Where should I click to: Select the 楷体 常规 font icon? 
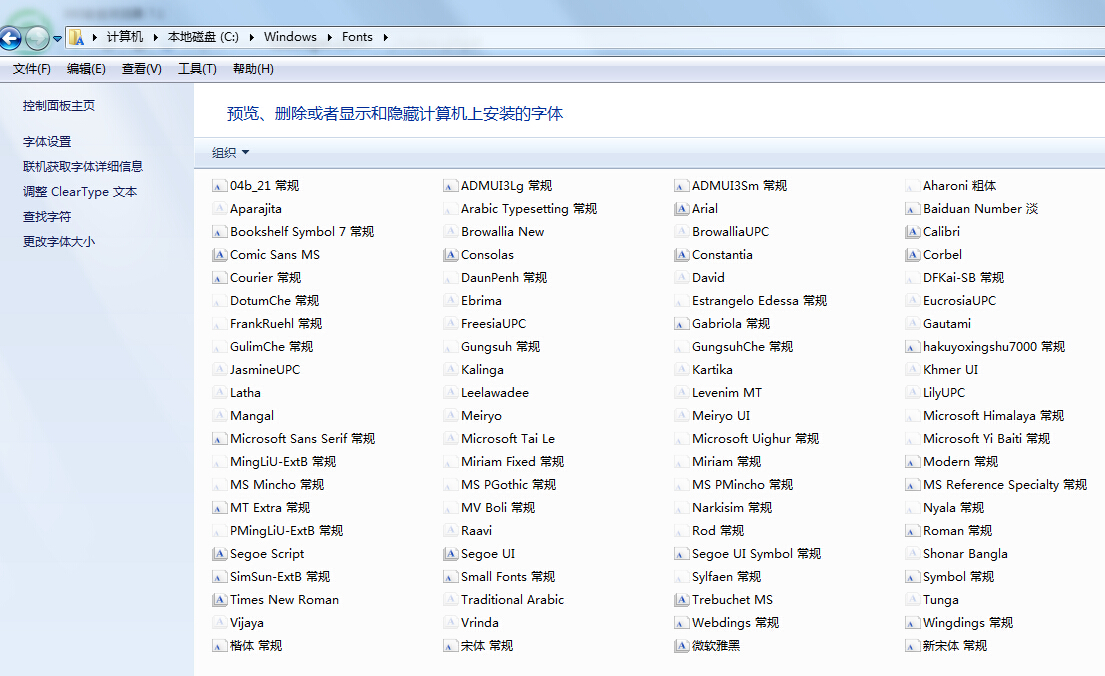pyautogui.click(x=219, y=646)
